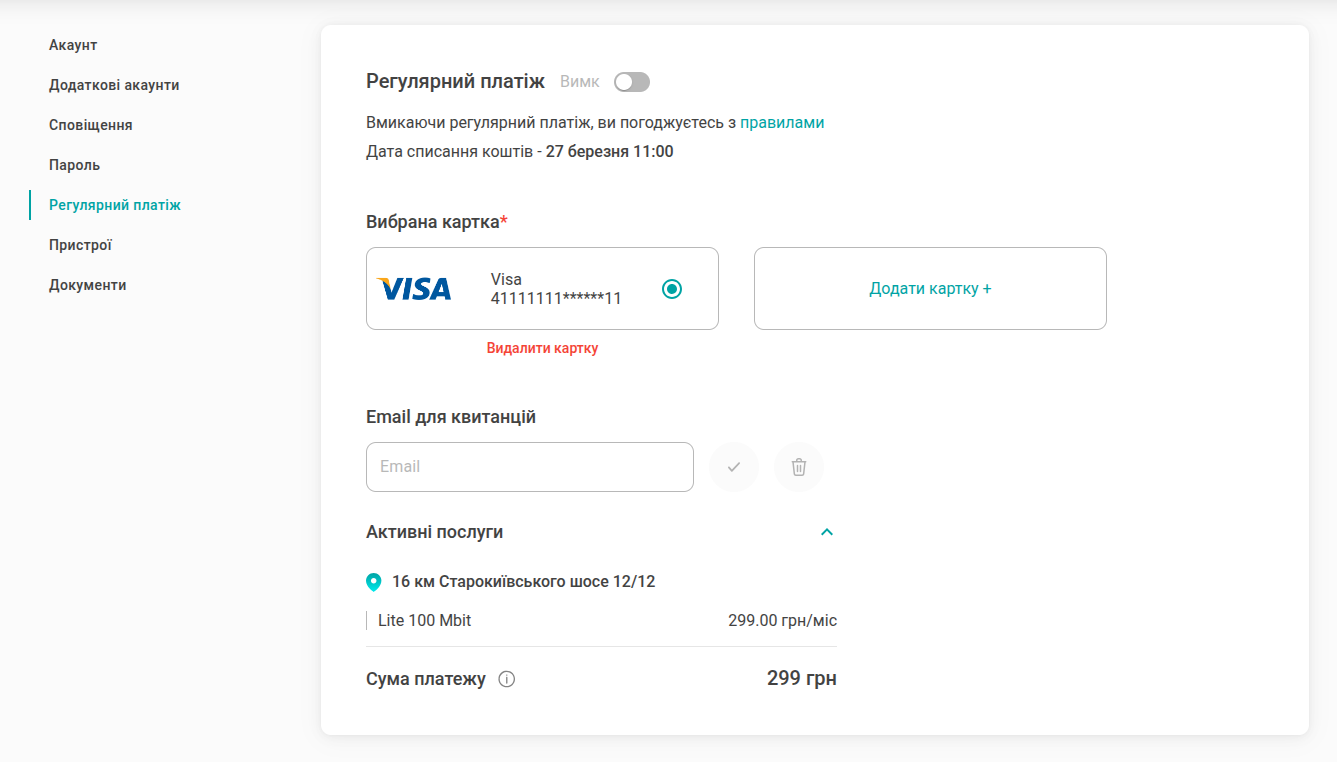Open the Документи sidebar item
Viewport: 1337px width, 762px height.
click(88, 285)
